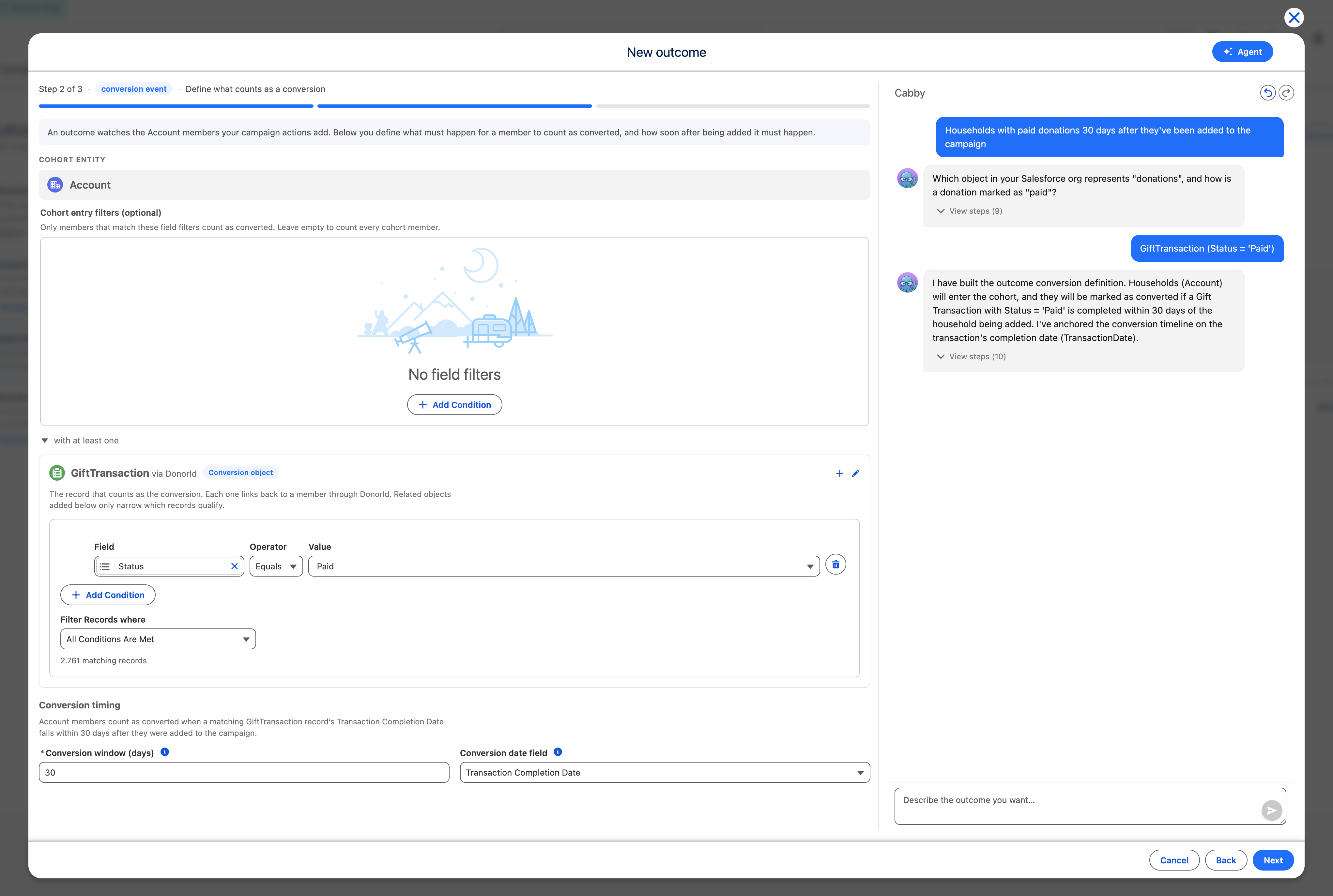Add related object with plus icon
Screen dimensions: 1333x896
coord(839,473)
